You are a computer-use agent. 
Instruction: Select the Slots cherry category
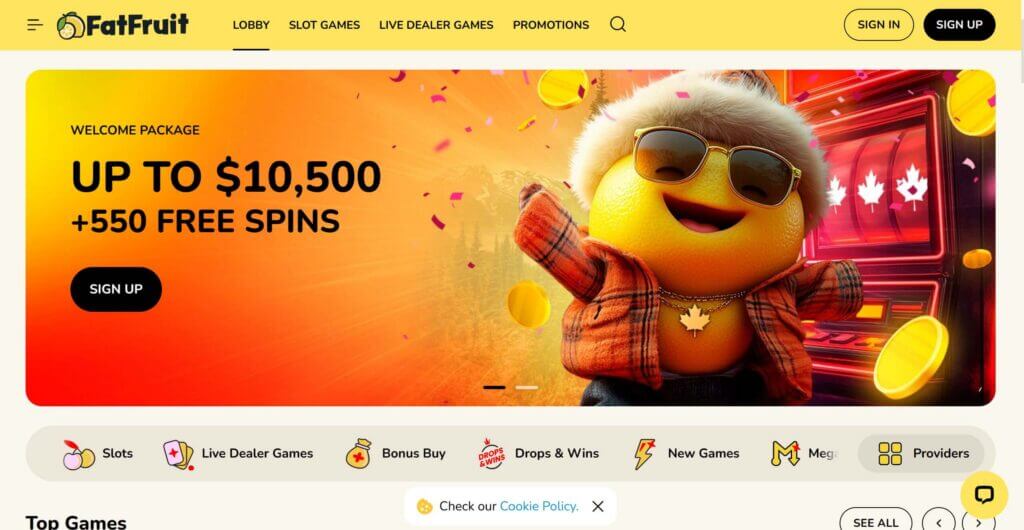coord(98,454)
